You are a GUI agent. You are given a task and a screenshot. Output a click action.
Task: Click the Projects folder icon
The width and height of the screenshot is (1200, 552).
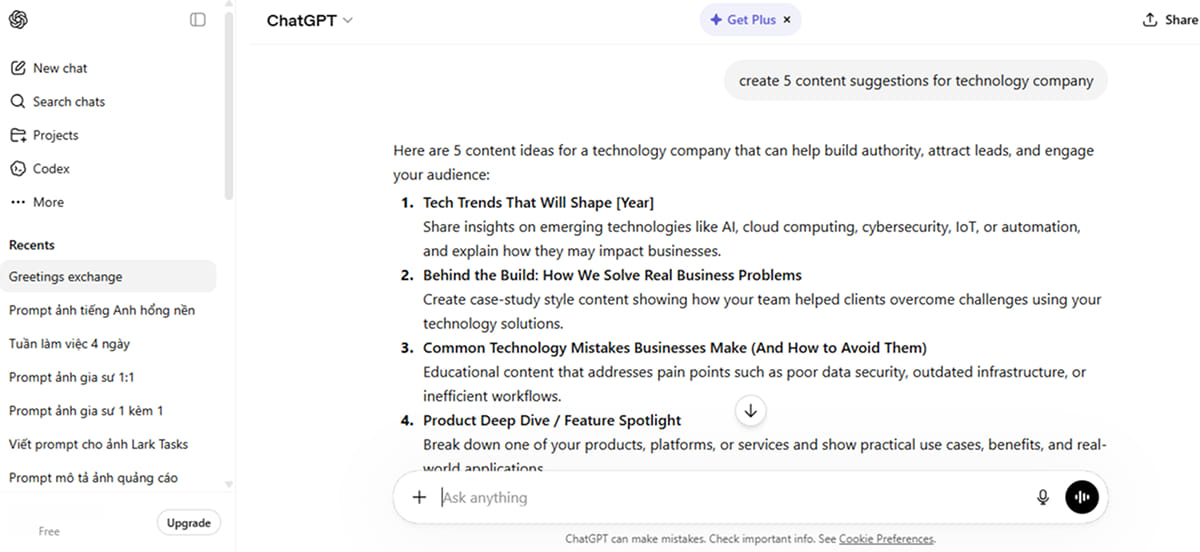click(18, 135)
